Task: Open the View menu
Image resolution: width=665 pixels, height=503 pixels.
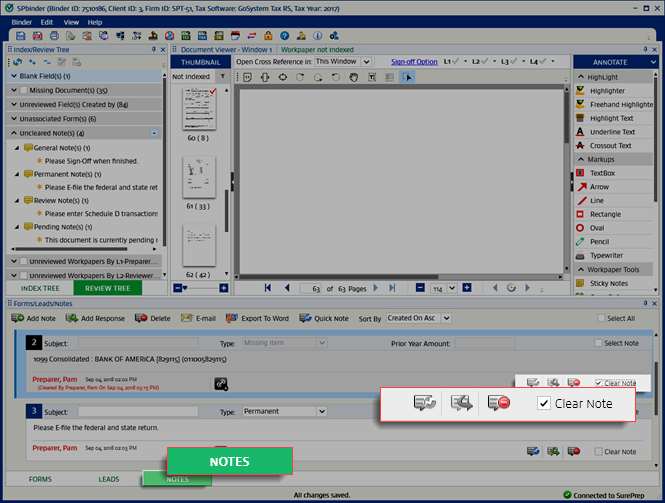Action: pos(71,21)
